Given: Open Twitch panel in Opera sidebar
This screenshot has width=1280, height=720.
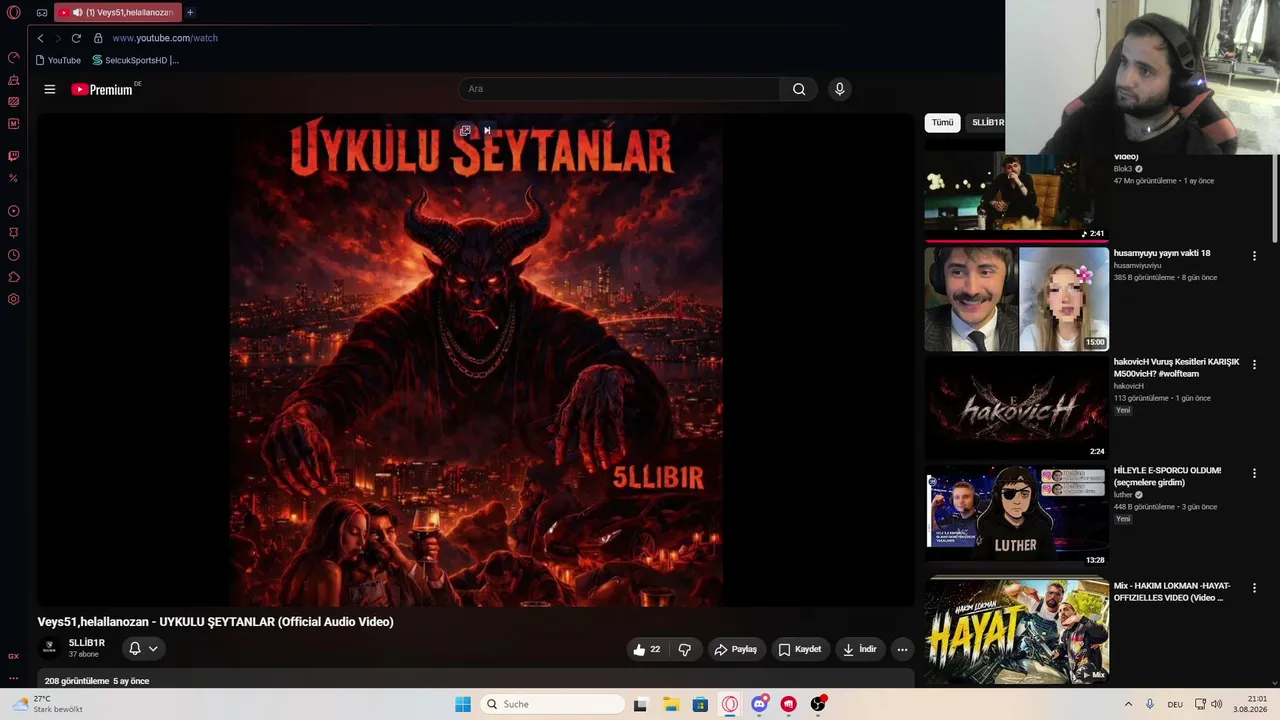Looking at the screenshot, I should click(14, 156).
